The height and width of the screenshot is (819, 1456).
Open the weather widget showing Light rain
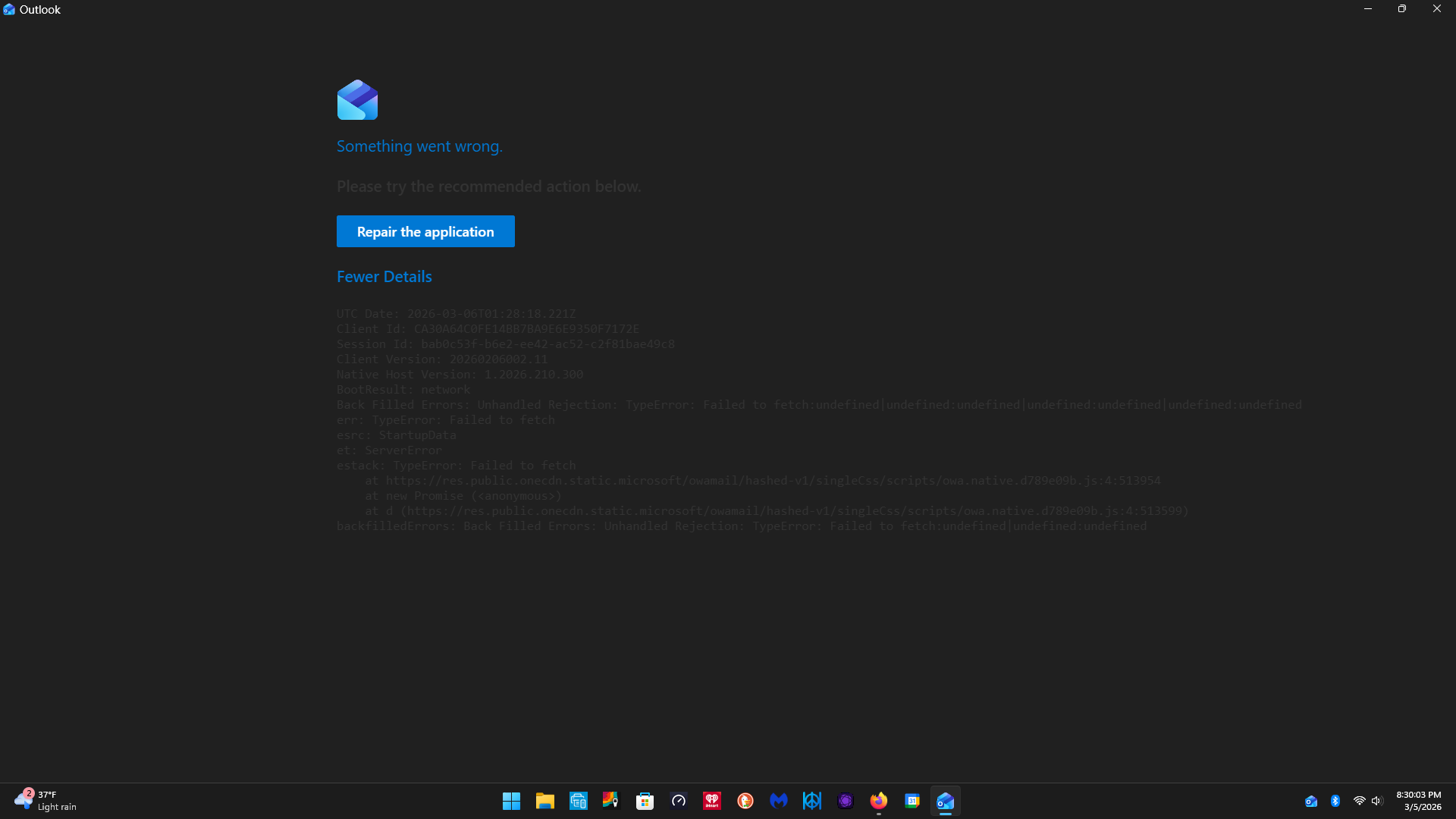click(x=45, y=801)
